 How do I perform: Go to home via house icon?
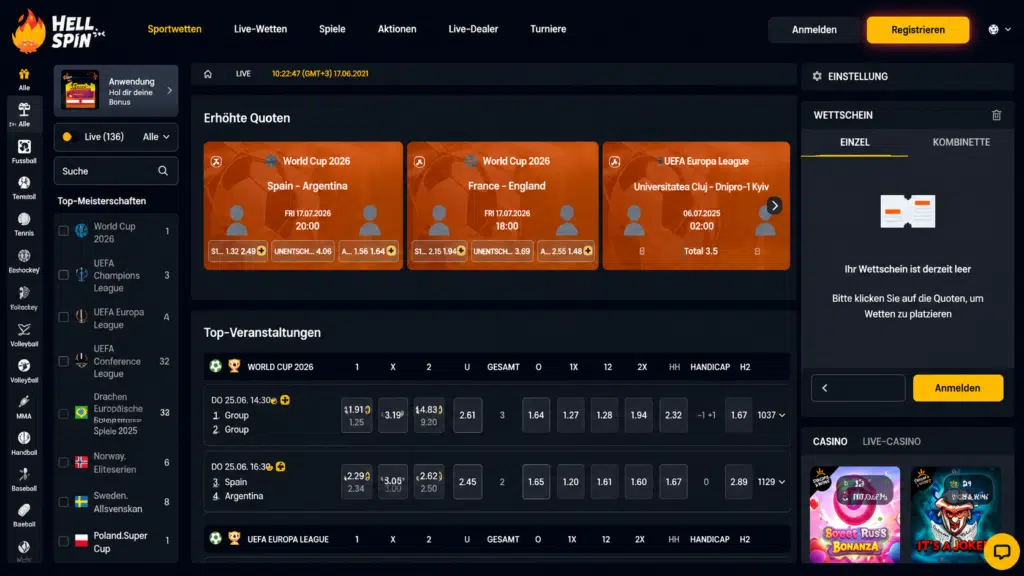pos(208,74)
